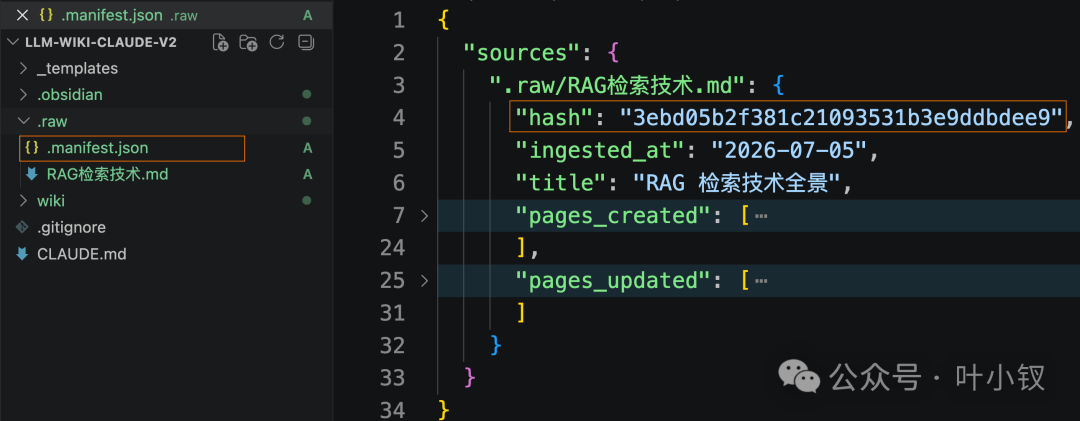Click the "pages_updated" key text
This screenshot has height=421, width=1080.
point(612,280)
